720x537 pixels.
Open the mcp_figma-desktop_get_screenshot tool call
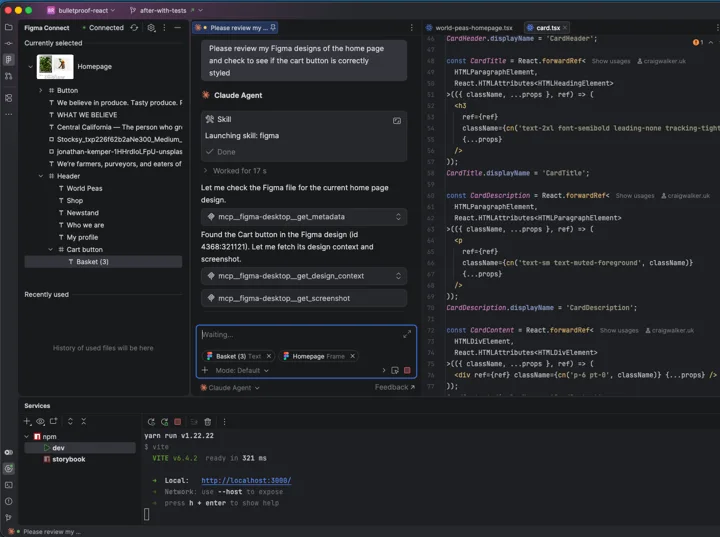point(304,298)
